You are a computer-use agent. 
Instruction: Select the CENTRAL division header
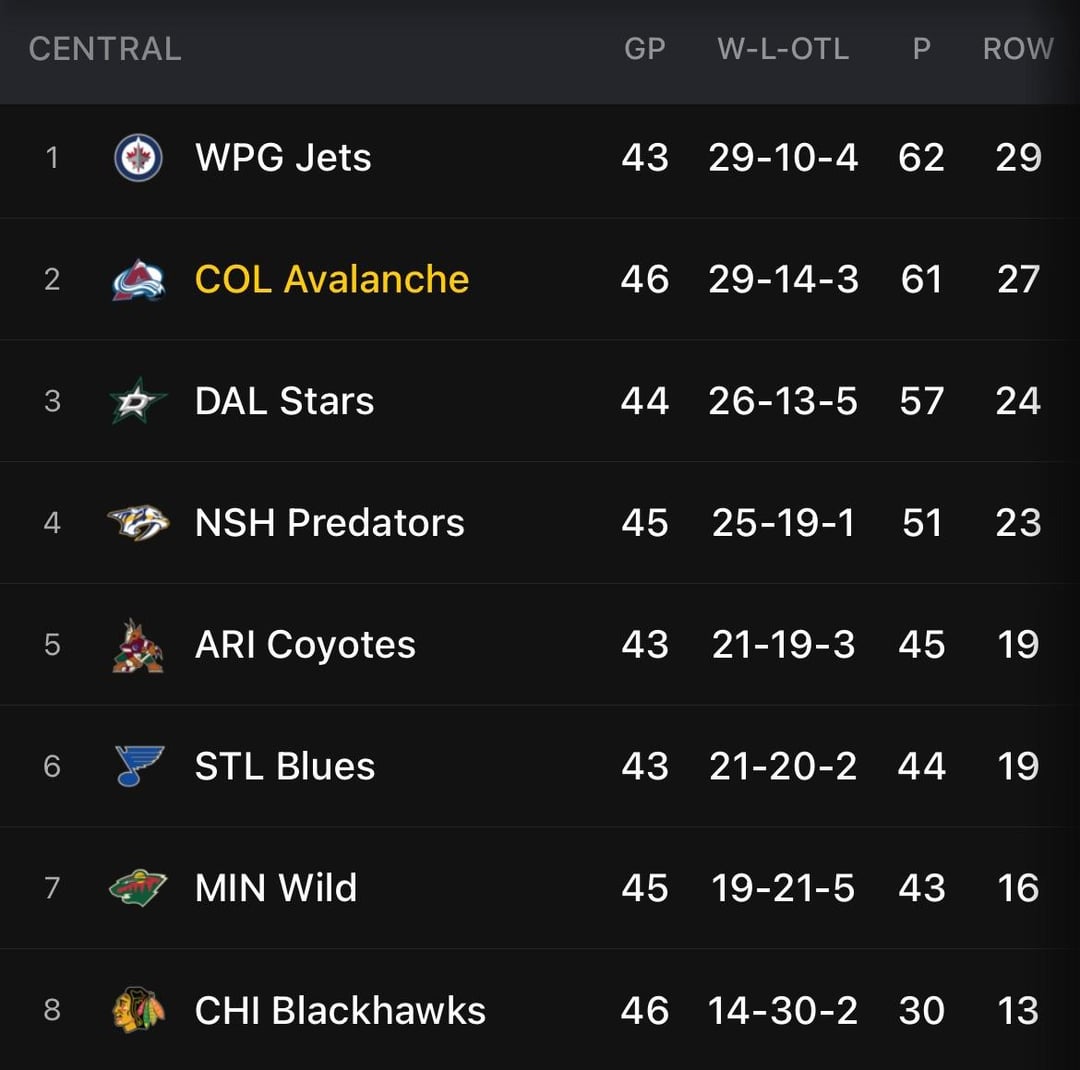pos(105,49)
